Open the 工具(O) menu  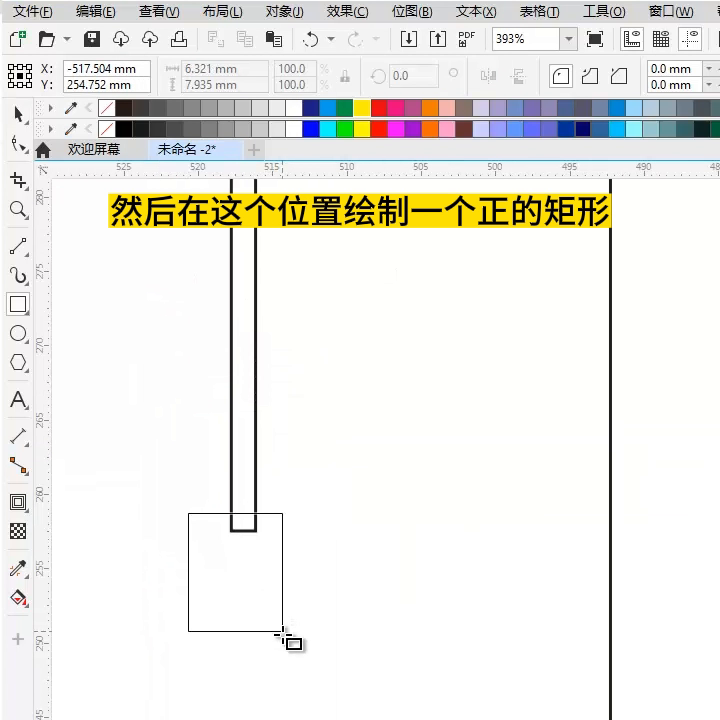[604, 11]
